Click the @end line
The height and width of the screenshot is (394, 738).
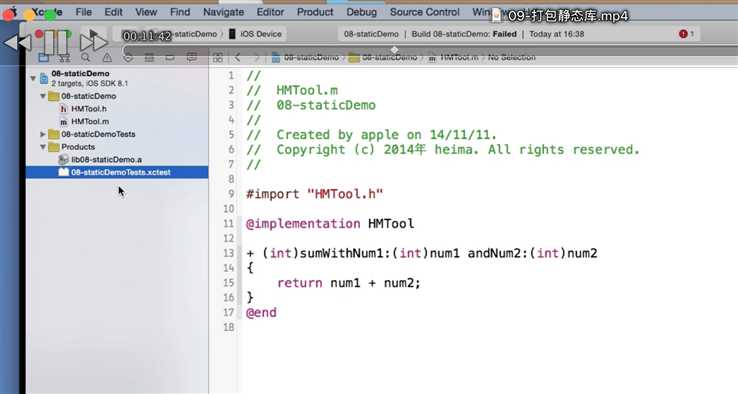(261, 313)
